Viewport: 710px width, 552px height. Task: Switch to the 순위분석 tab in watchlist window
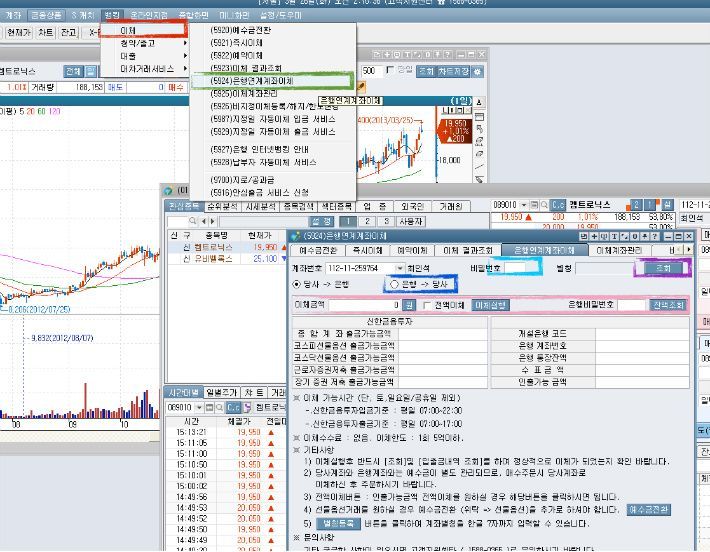[222, 206]
